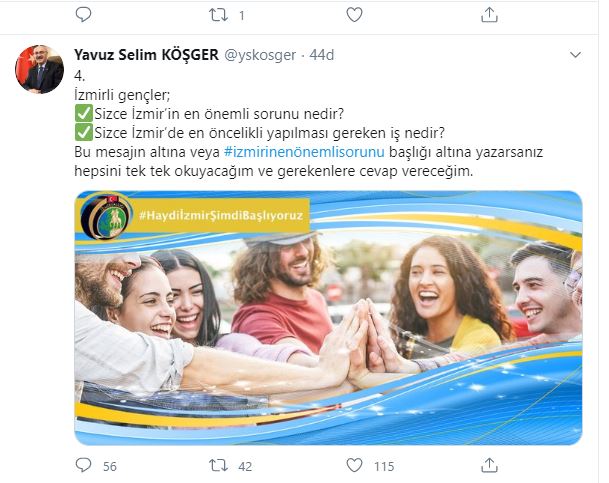Share Yavuz Selim KÖŞGER's tweet using share icon
Viewport: 609px width, 483px height.
[489, 465]
